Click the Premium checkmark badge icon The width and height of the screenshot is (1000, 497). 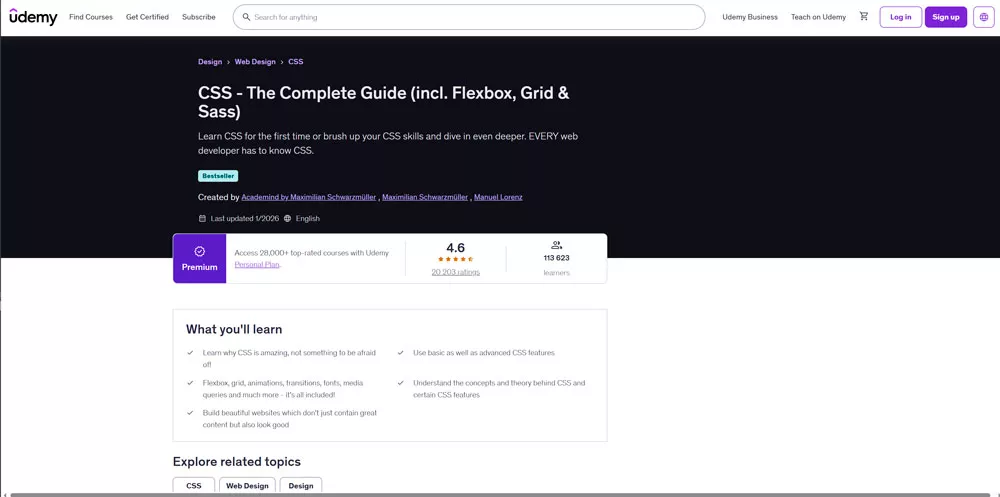[x=200, y=251]
